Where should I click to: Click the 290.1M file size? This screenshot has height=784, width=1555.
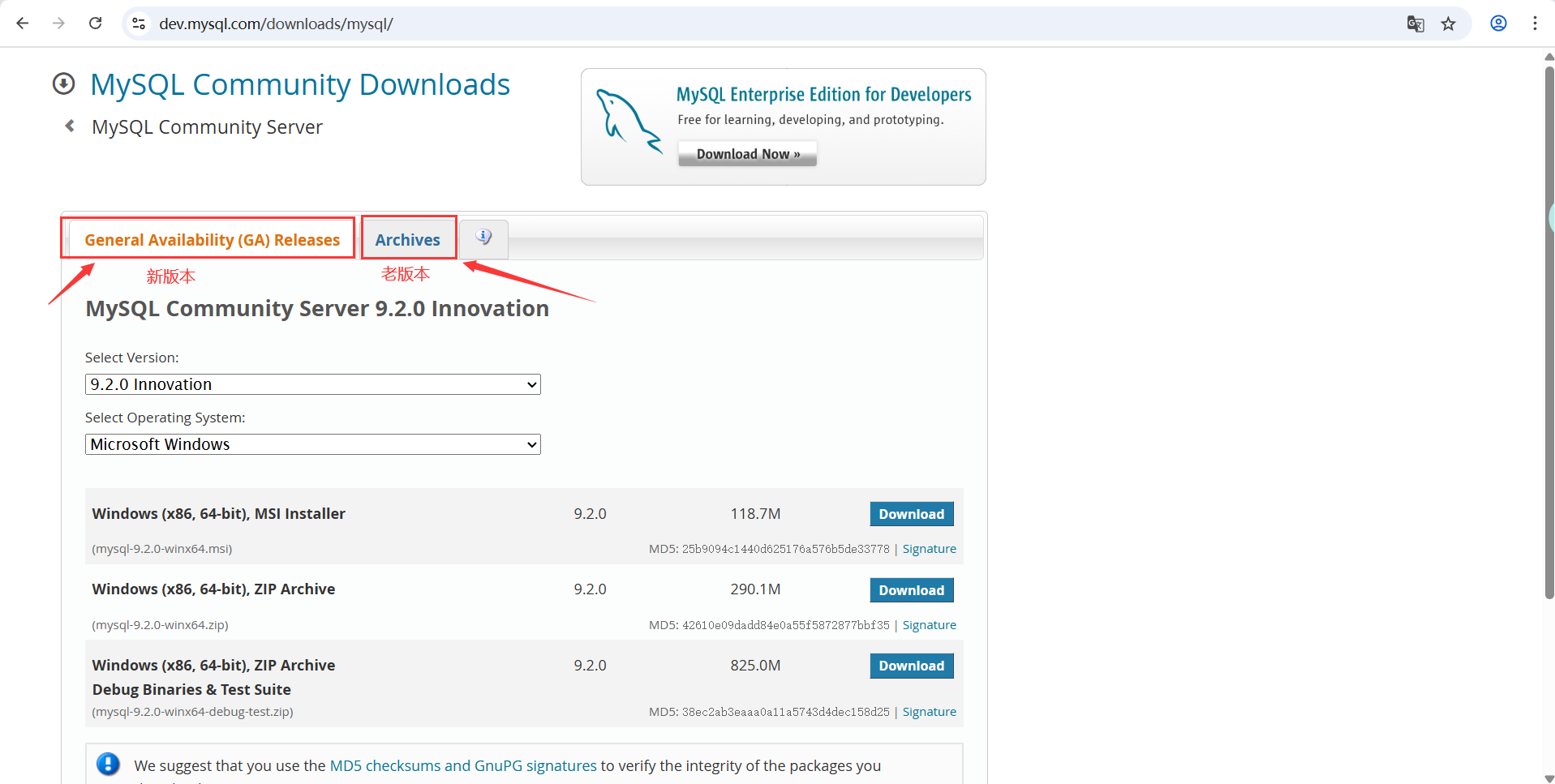pyautogui.click(x=755, y=589)
